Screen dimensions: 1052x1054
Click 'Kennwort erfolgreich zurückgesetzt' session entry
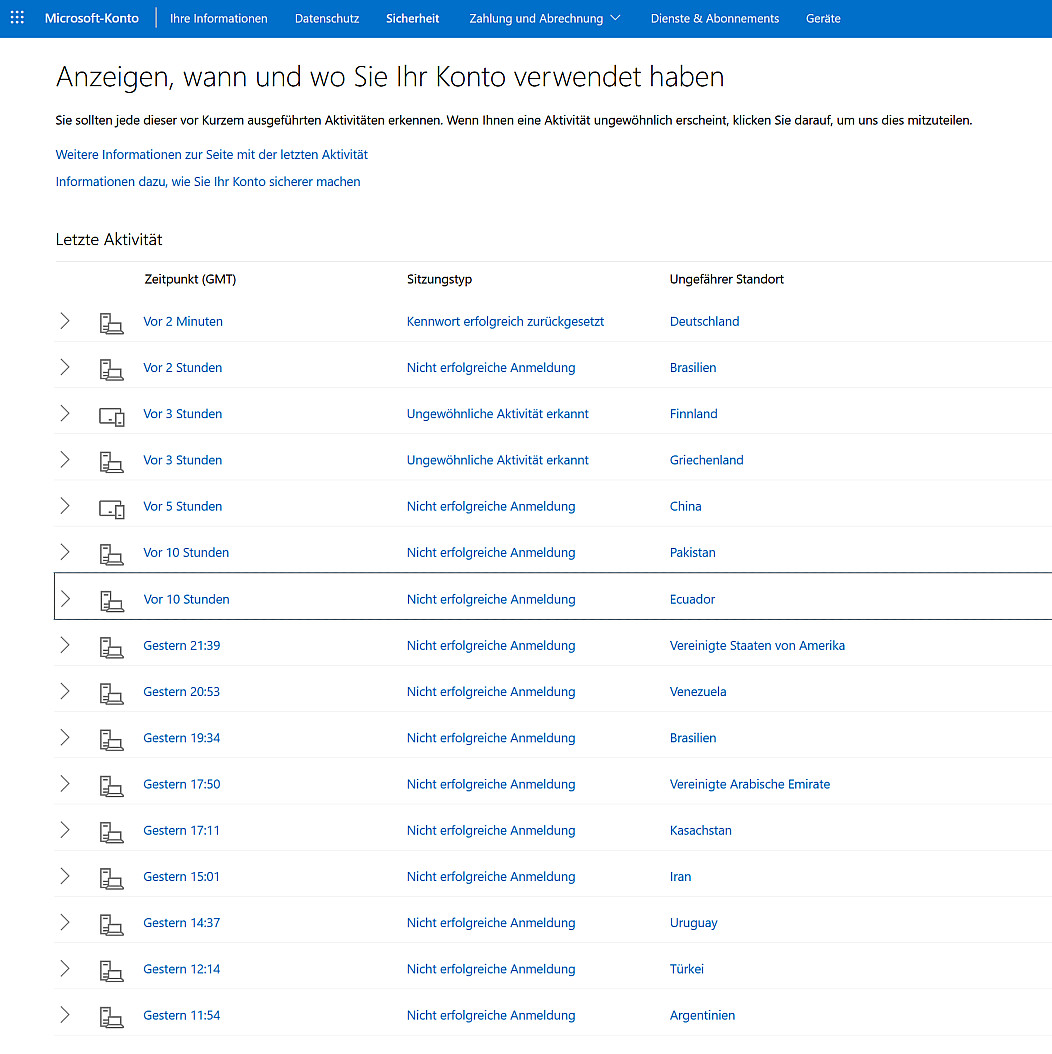[505, 321]
